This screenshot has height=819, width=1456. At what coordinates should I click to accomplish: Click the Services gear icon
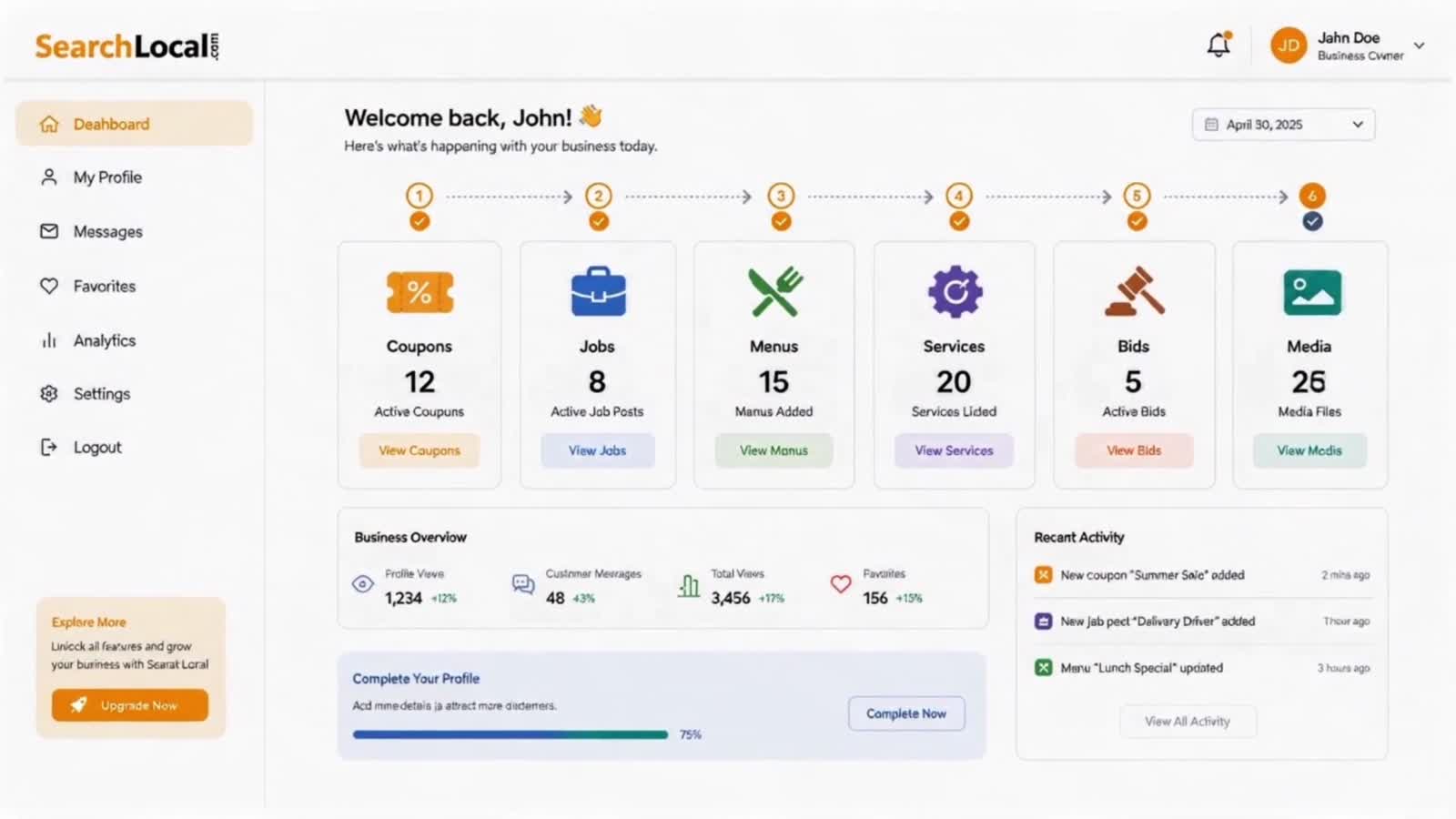pyautogui.click(x=955, y=291)
